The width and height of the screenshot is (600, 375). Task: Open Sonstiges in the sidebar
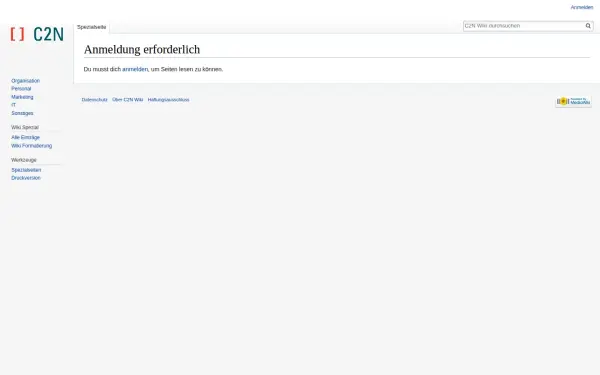click(22, 113)
